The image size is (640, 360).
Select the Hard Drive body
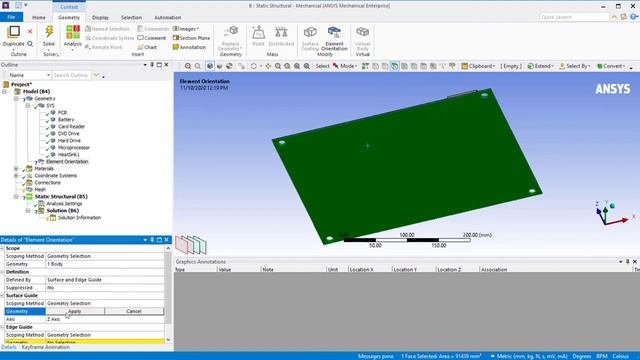(69, 140)
